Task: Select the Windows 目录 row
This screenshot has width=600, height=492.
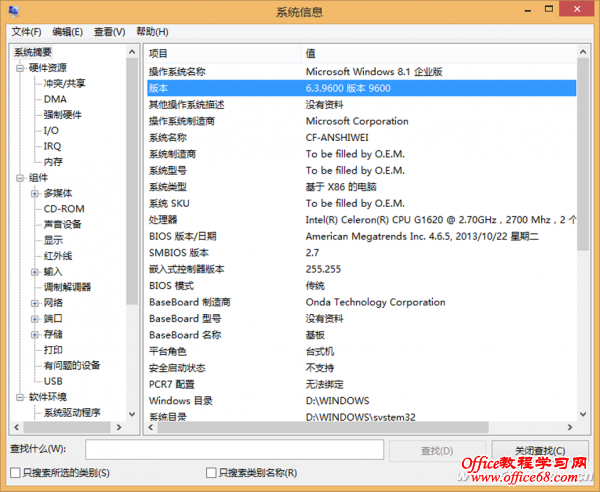Action: (x=362, y=401)
